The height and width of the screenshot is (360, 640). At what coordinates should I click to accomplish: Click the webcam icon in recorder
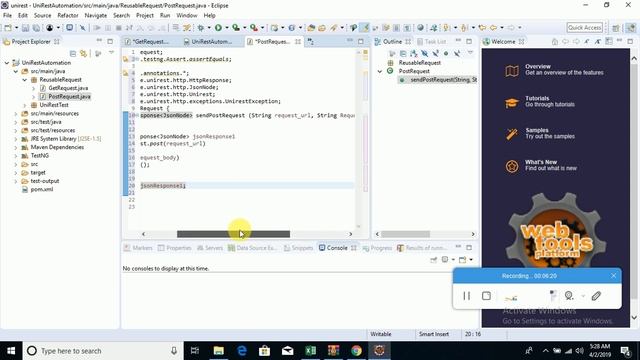click(x=569, y=296)
